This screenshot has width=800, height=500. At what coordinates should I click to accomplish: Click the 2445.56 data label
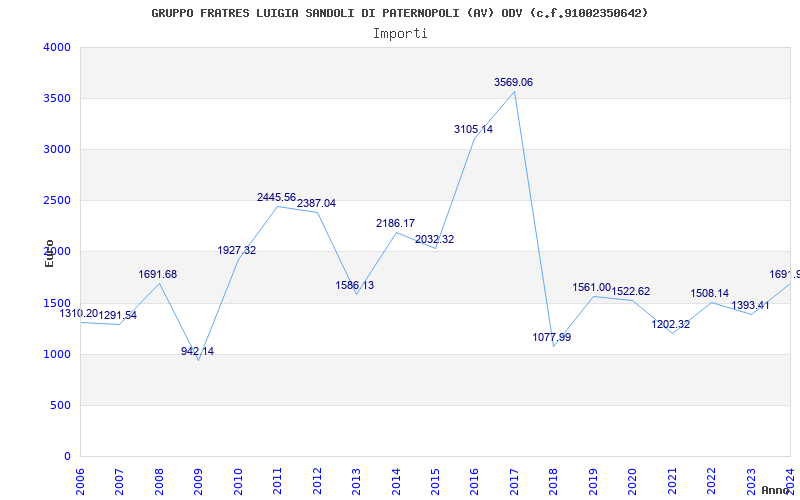tap(277, 197)
